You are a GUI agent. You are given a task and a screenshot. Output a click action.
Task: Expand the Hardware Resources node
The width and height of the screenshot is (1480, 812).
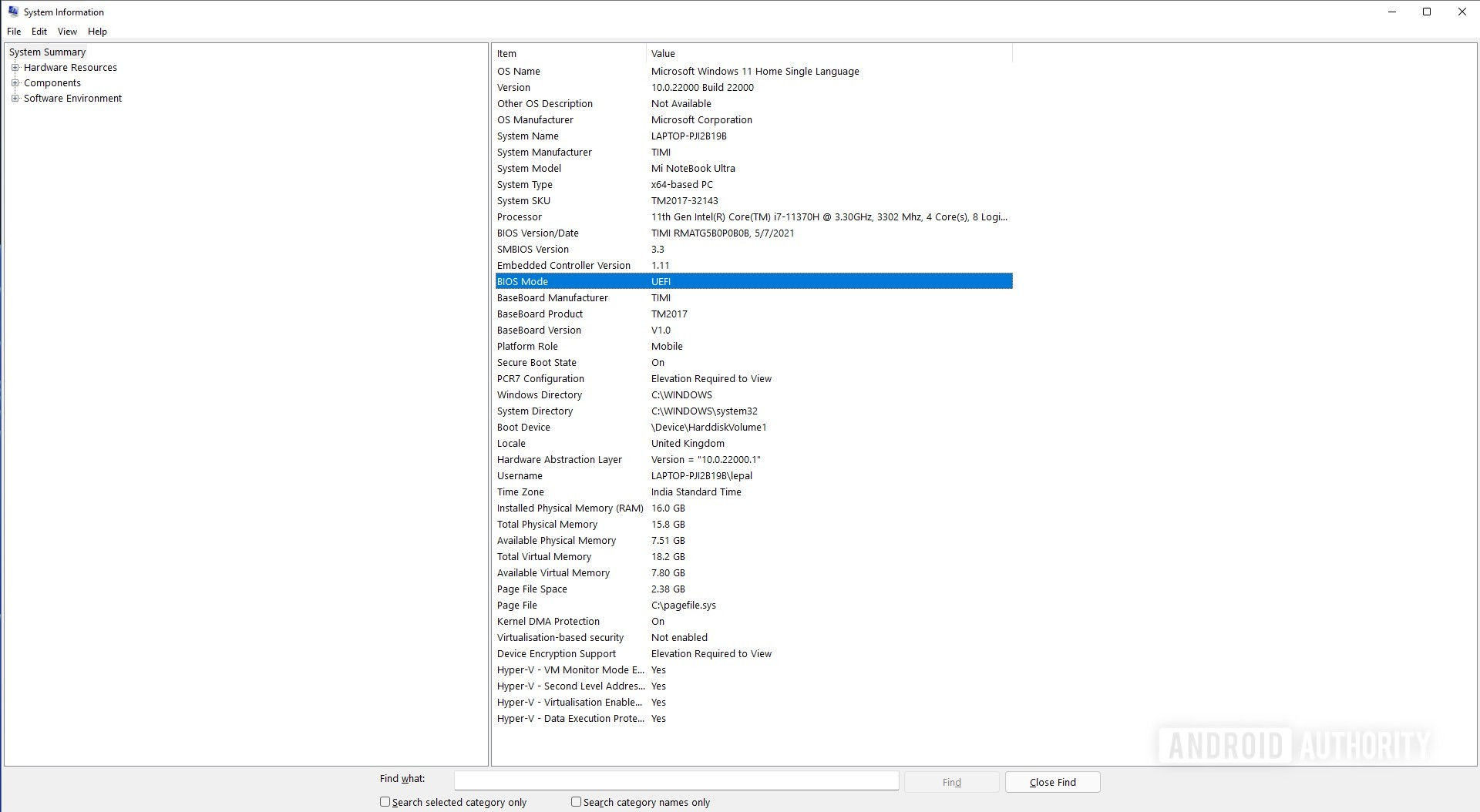[15, 67]
